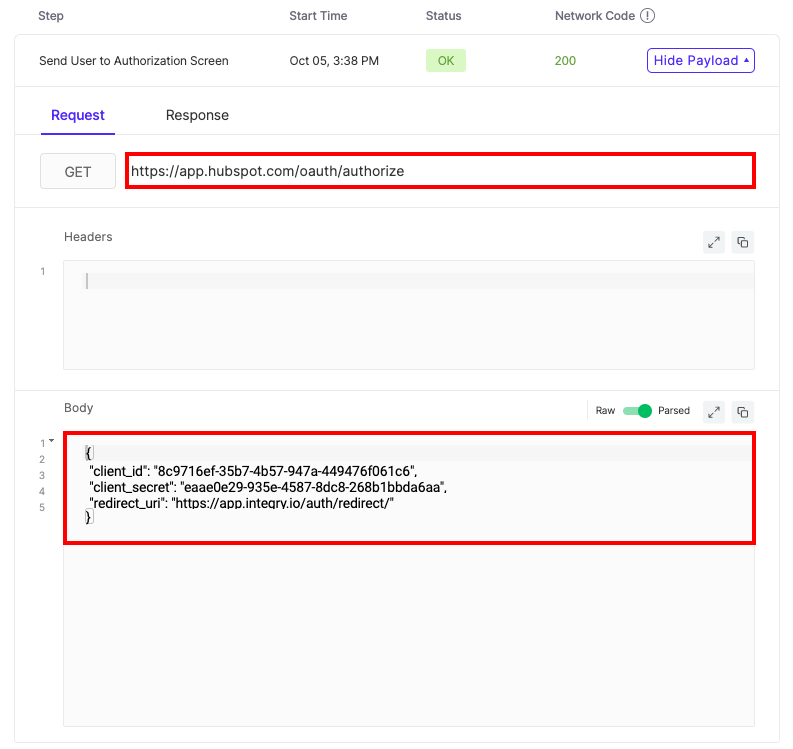Click the Raw label beside the toggle
The image size is (793, 749).
pyautogui.click(x=605, y=411)
